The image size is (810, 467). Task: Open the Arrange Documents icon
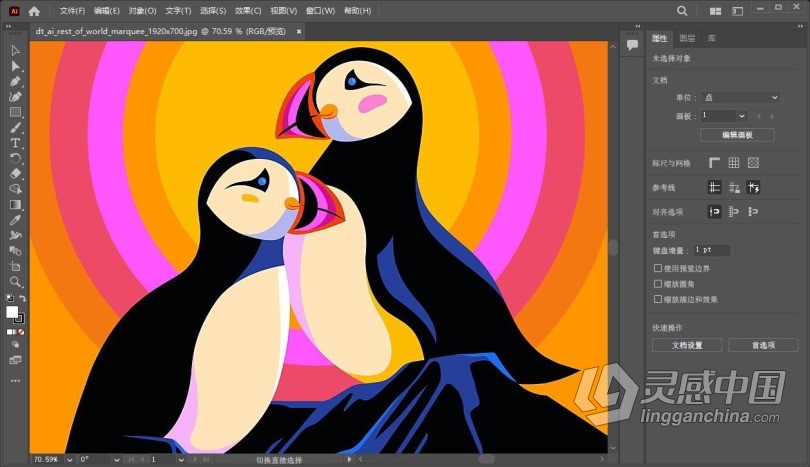715,11
